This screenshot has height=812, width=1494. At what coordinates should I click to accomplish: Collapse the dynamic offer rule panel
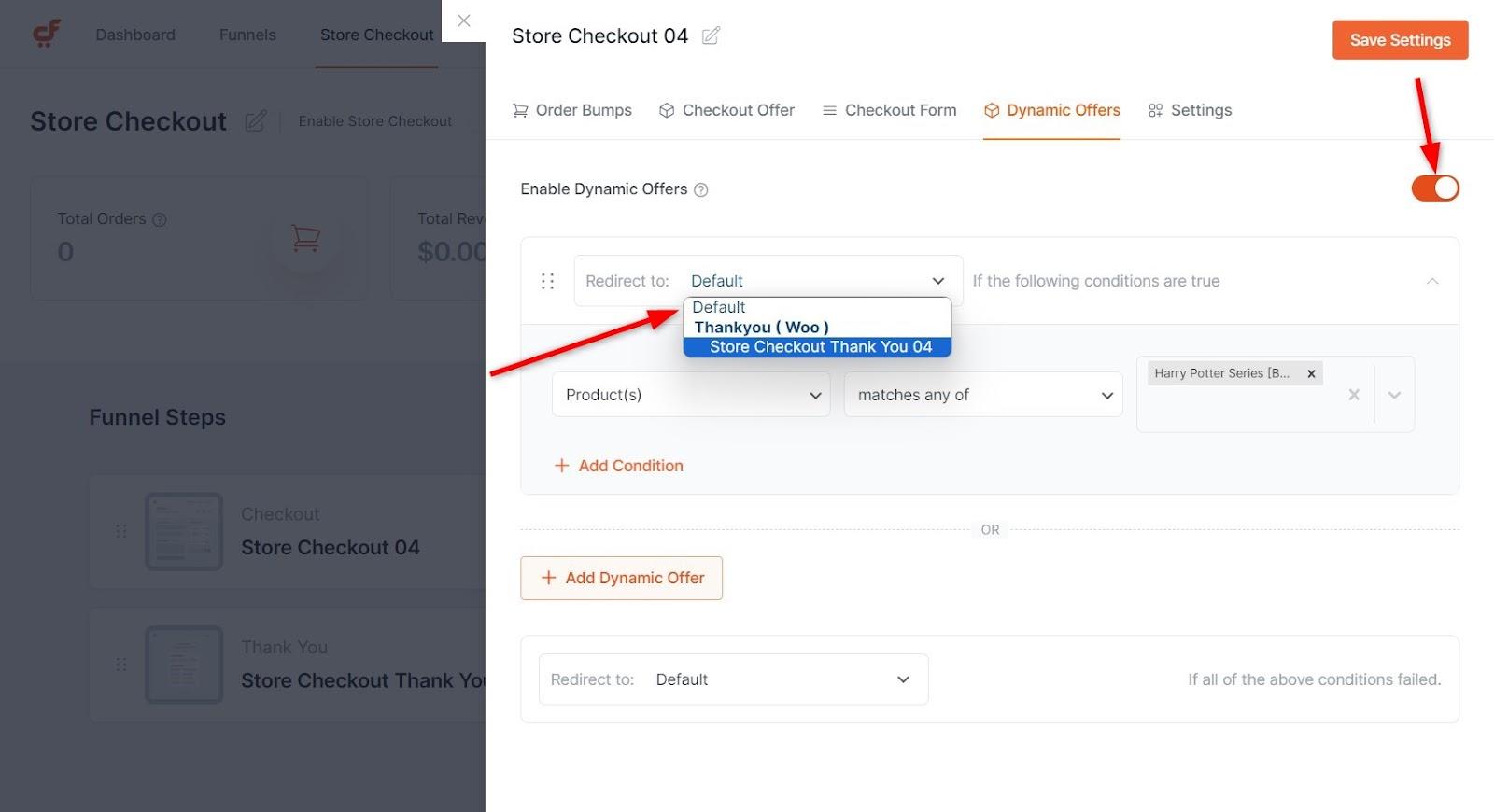pos(1432,281)
